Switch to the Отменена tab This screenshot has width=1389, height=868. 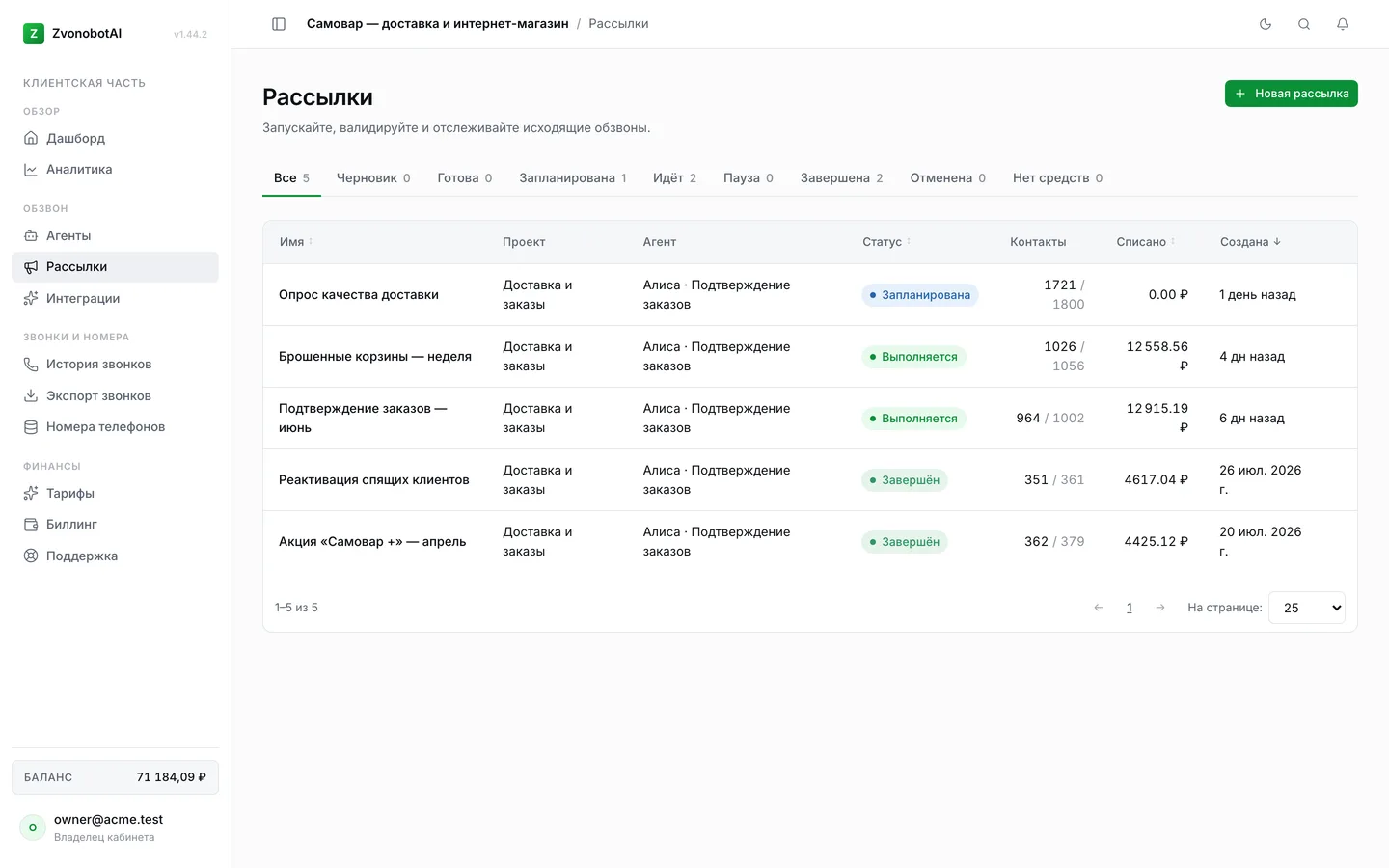point(948,178)
